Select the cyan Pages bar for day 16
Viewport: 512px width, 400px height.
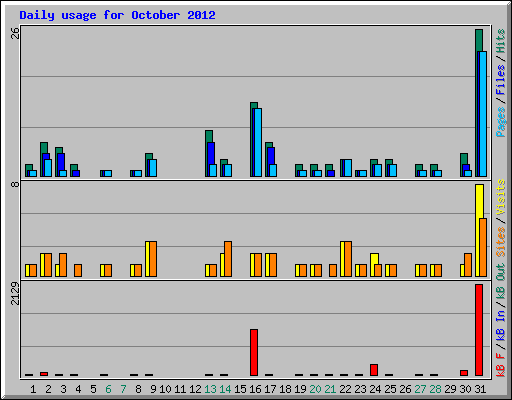pos(258,142)
